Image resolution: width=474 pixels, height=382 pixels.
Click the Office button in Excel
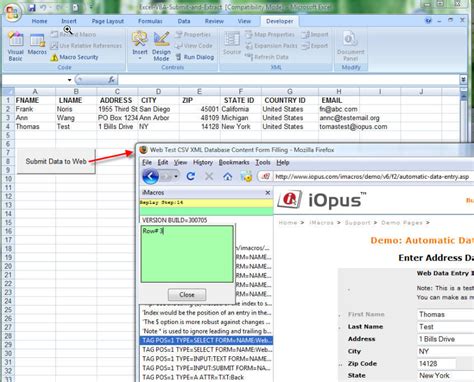click(12, 12)
